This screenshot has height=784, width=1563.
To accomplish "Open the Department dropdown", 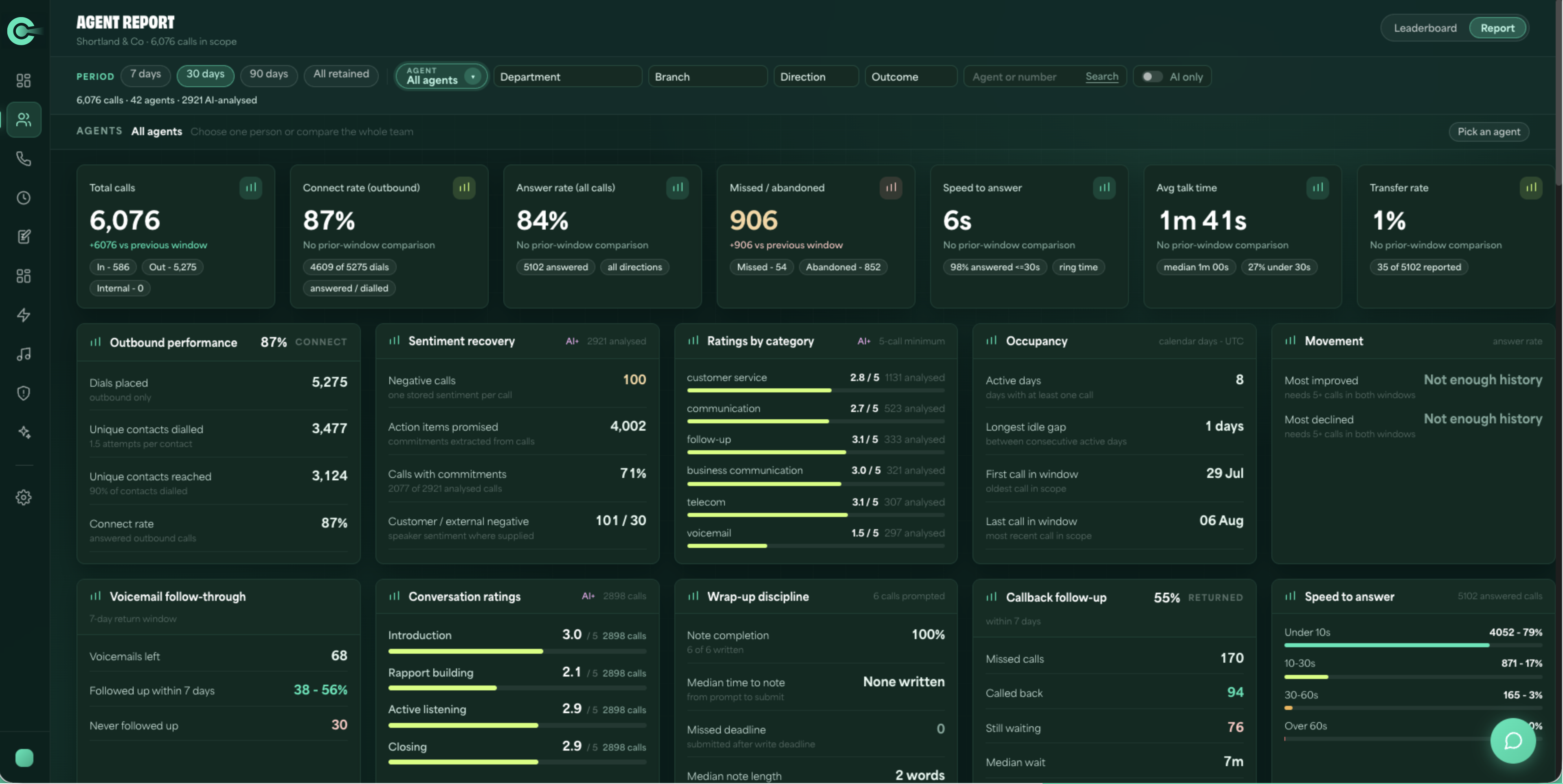I will point(567,77).
